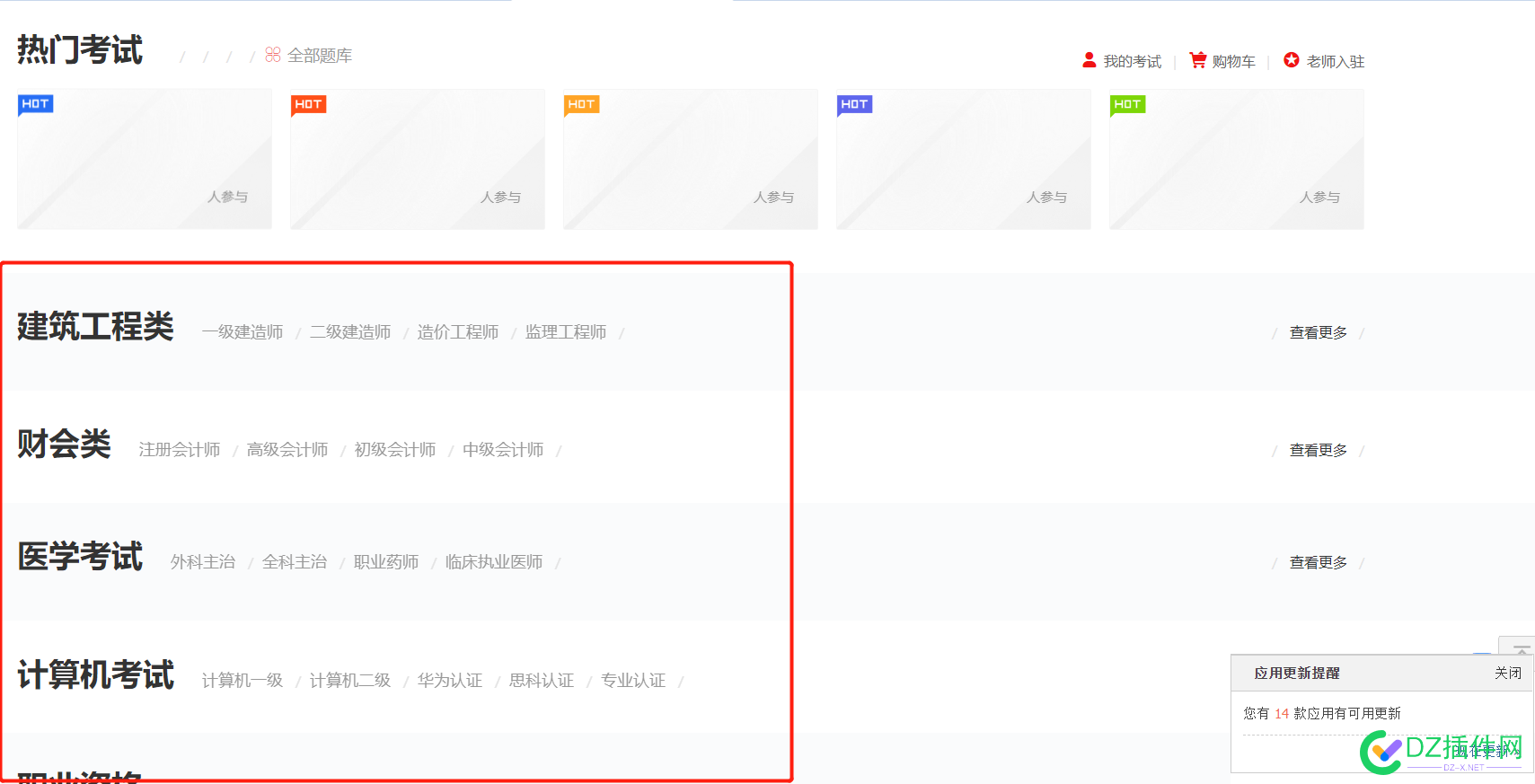
Task: Open 老师入驻 page
Action: pyautogui.click(x=1336, y=61)
